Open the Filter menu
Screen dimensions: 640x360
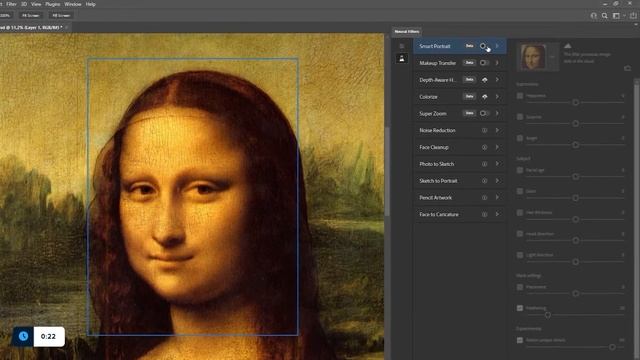tap(11, 4)
